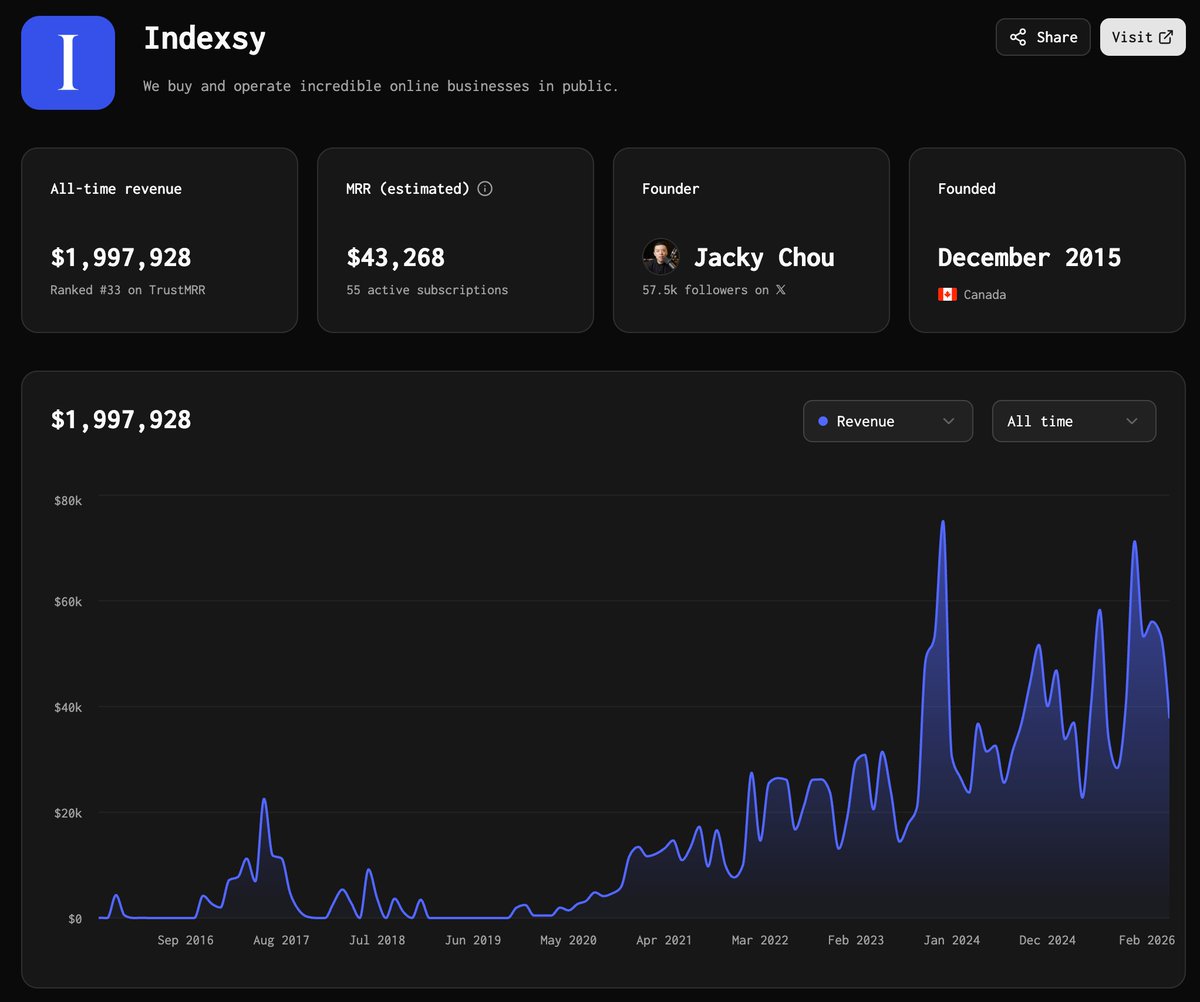Click the external-link icon inside Visit button
1200x1002 pixels.
[x=1164, y=36]
